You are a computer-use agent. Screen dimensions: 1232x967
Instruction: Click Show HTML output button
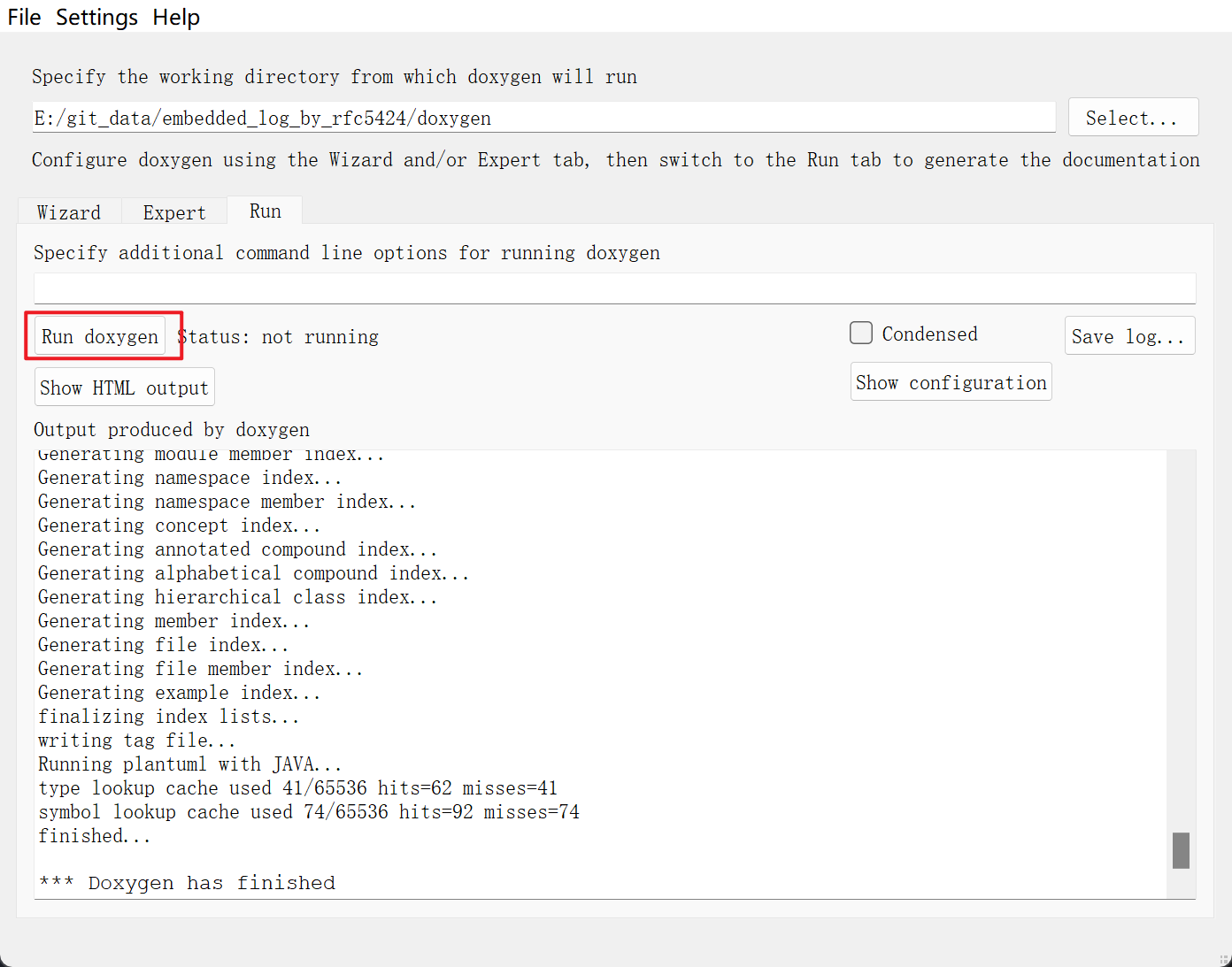click(x=124, y=388)
